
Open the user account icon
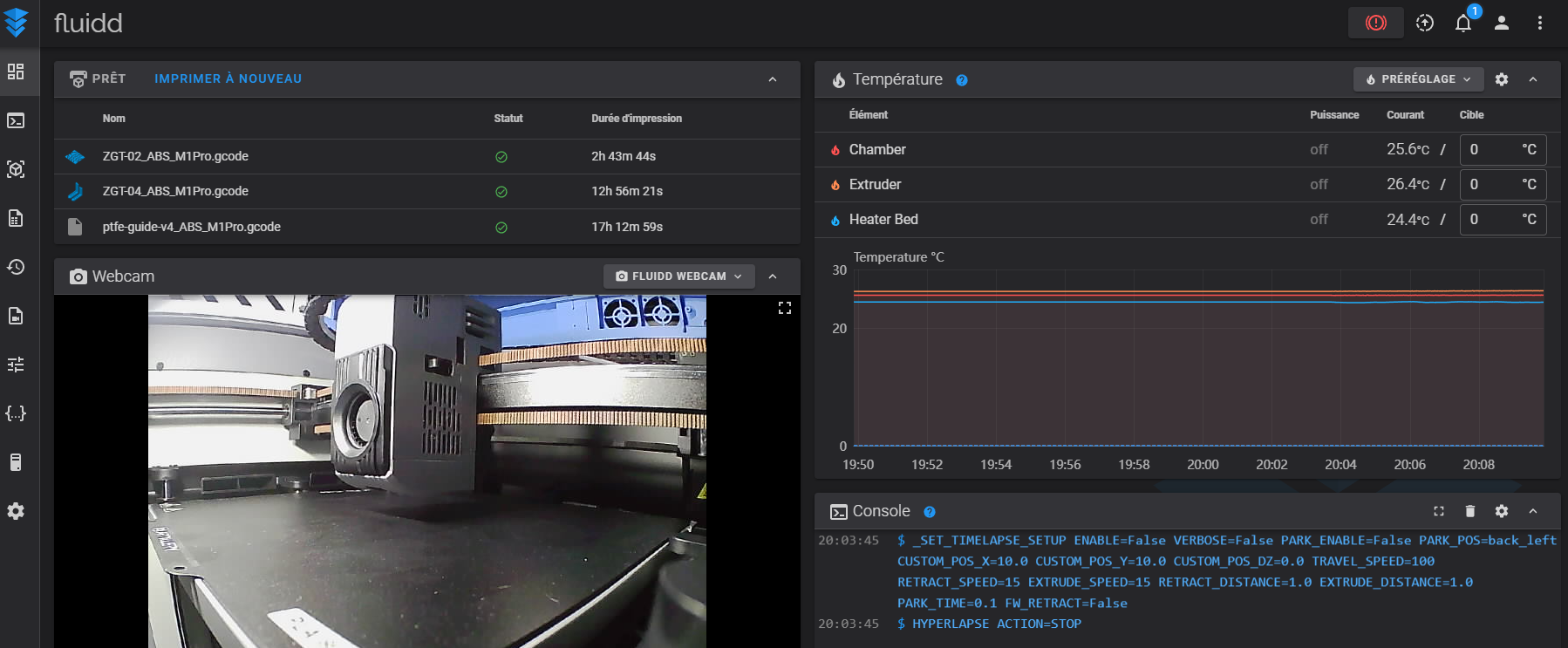tap(1502, 23)
